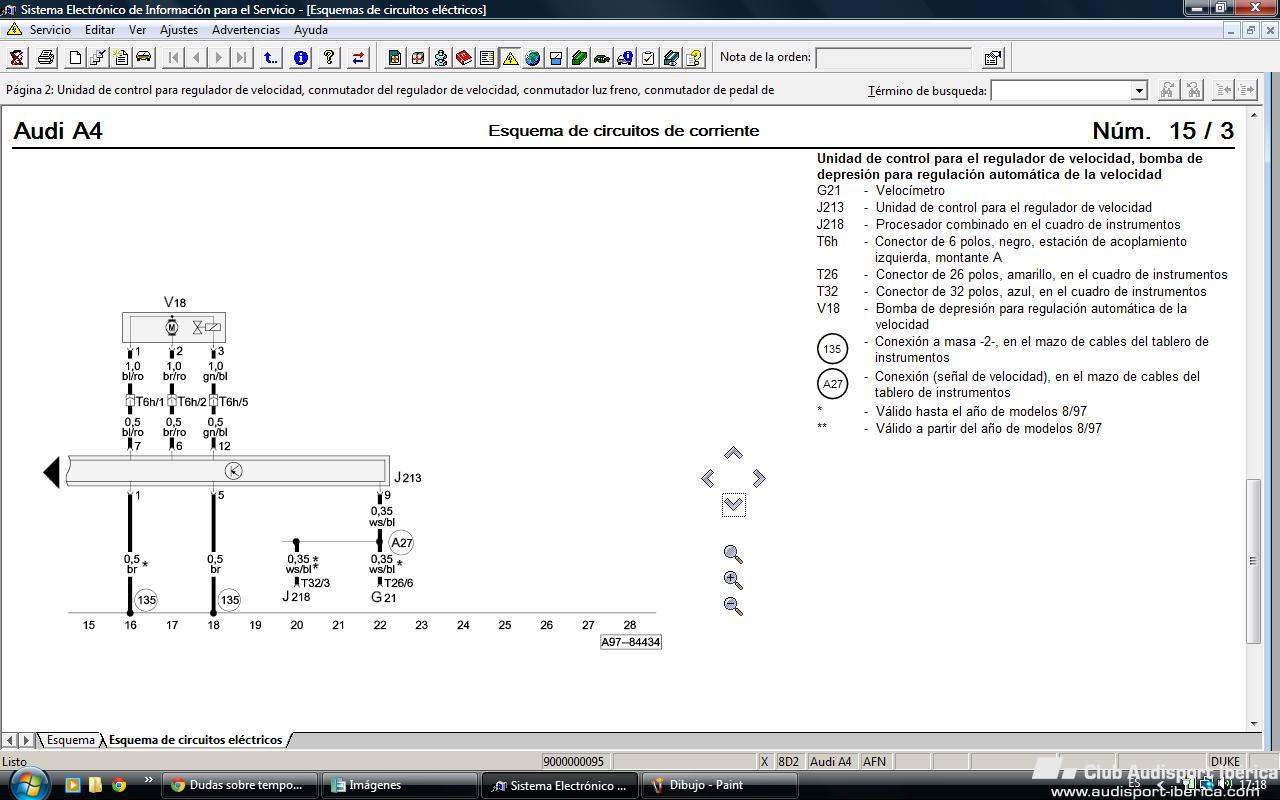The image size is (1280, 800).
Task: Open the Ajustes menu
Action: 179,30
